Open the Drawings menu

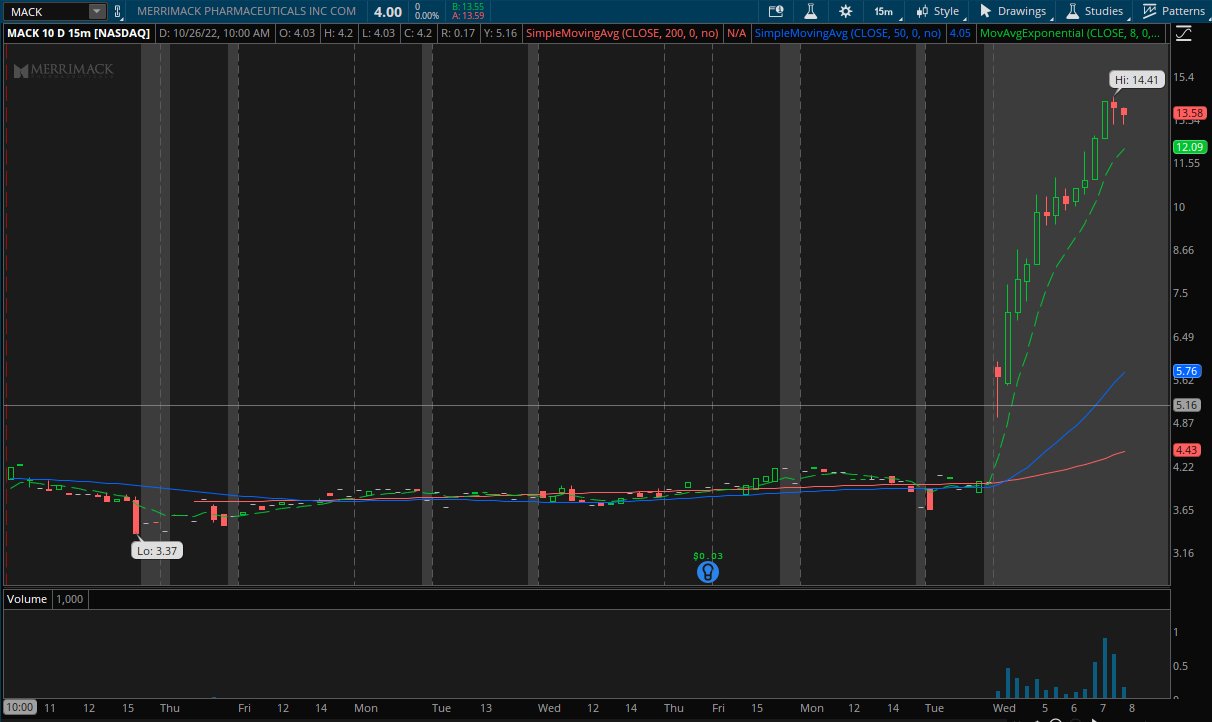point(1012,11)
